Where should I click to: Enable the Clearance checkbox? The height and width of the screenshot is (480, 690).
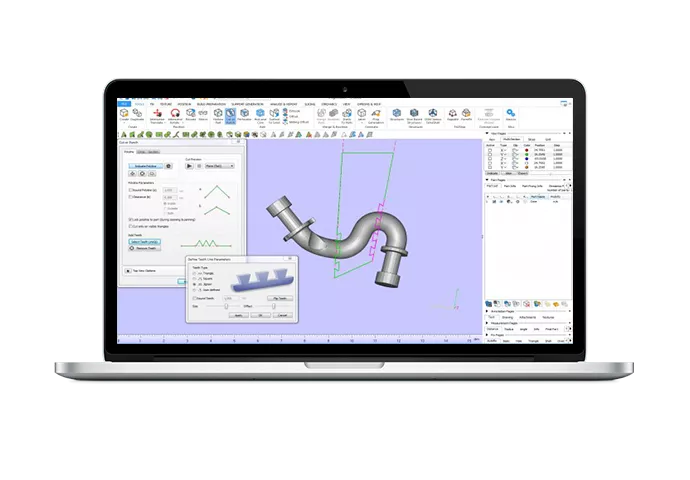[130, 197]
